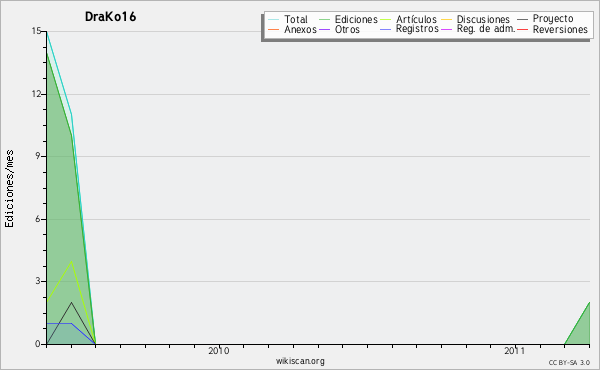This screenshot has height=370, width=600.
Task: Click the DraKo16 chart title
Action: coord(111,17)
